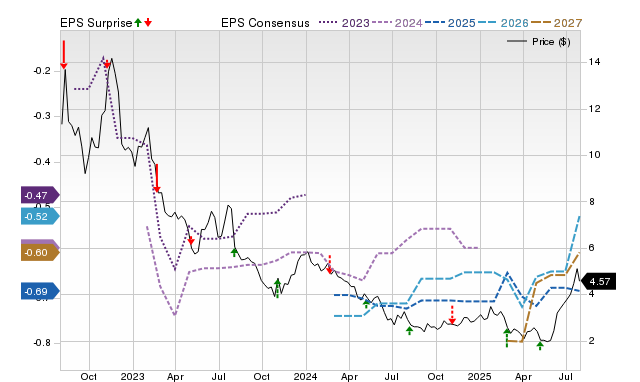Click the red dashed miss arrow in November 2024
This screenshot has width=640, height=382.
[x=452, y=315]
